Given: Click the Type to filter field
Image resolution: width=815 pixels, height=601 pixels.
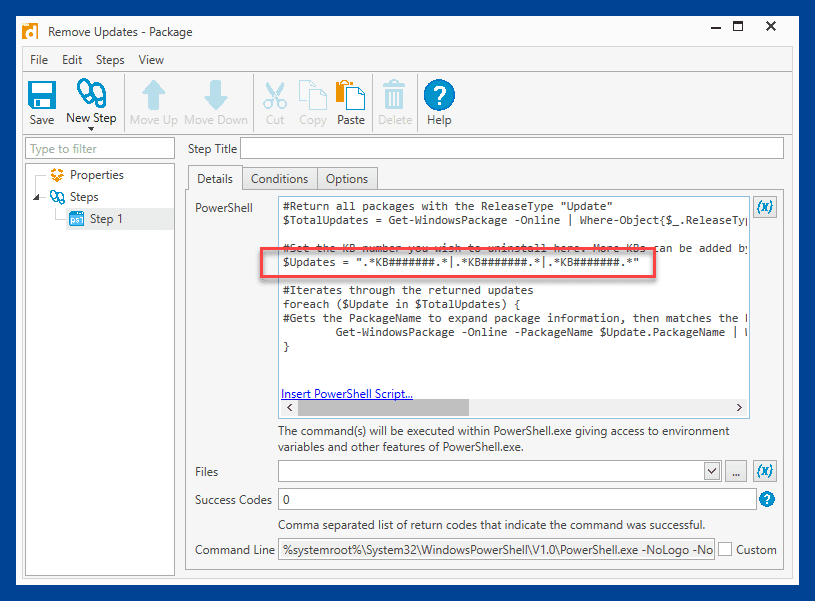Looking at the screenshot, I should (x=100, y=149).
